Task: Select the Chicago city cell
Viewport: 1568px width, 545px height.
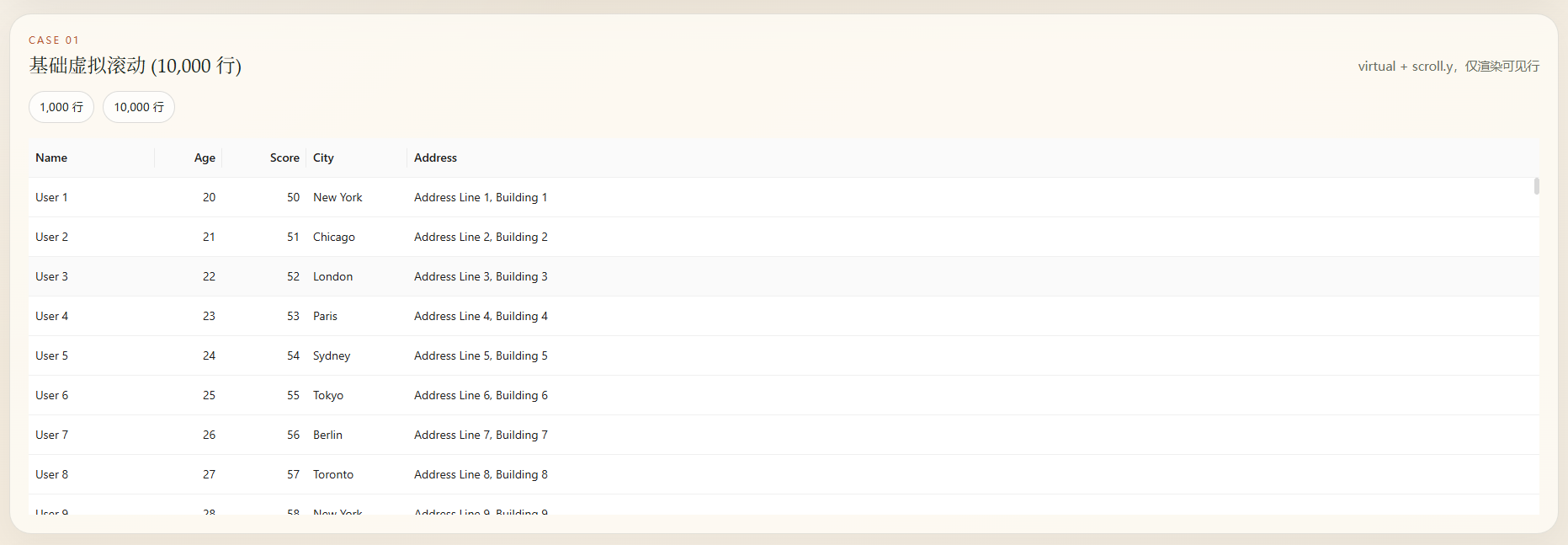Action: click(x=357, y=237)
